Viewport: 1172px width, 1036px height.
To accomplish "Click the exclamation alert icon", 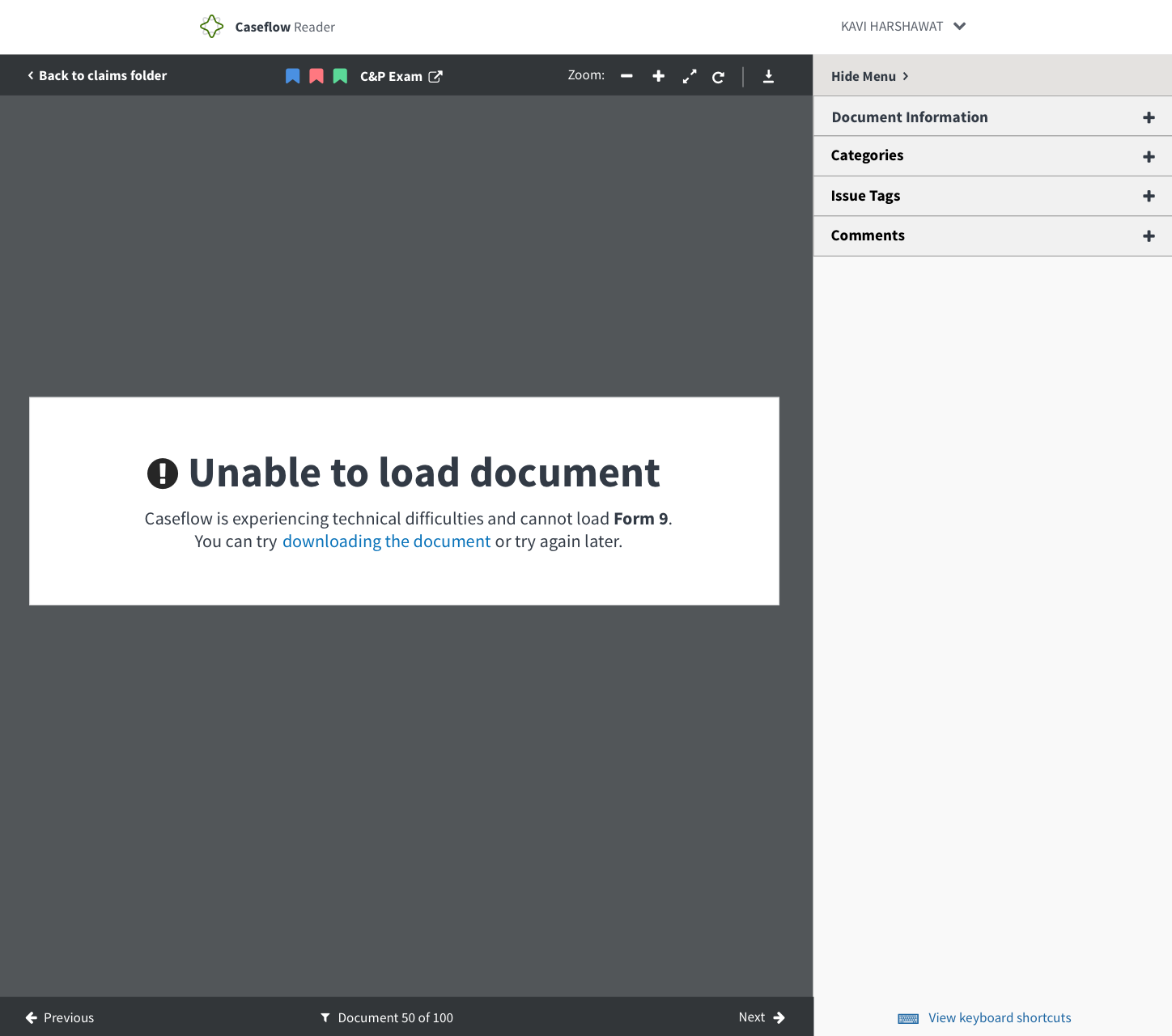I will [x=163, y=473].
